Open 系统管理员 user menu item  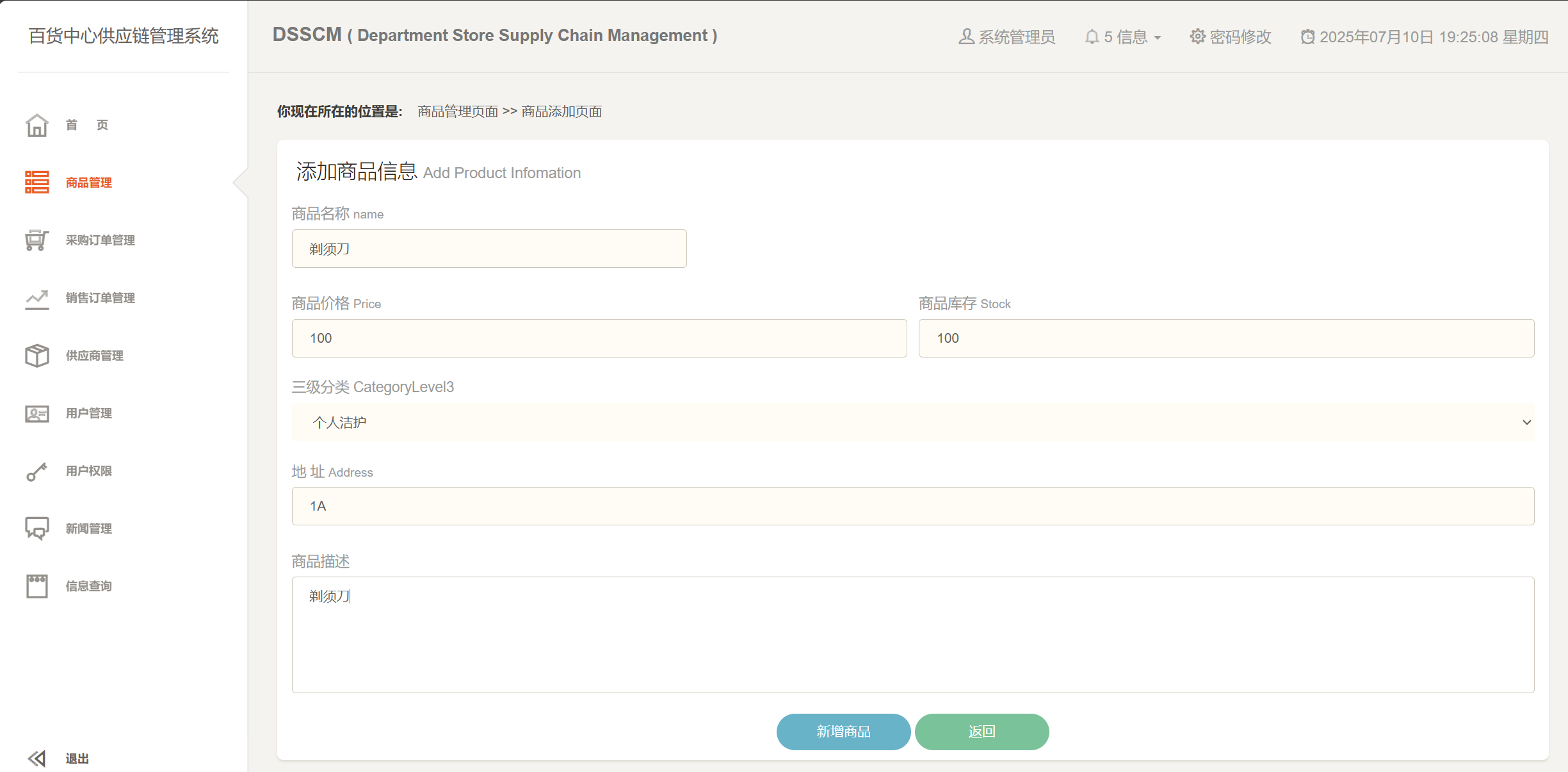click(x=1007, y=37)
